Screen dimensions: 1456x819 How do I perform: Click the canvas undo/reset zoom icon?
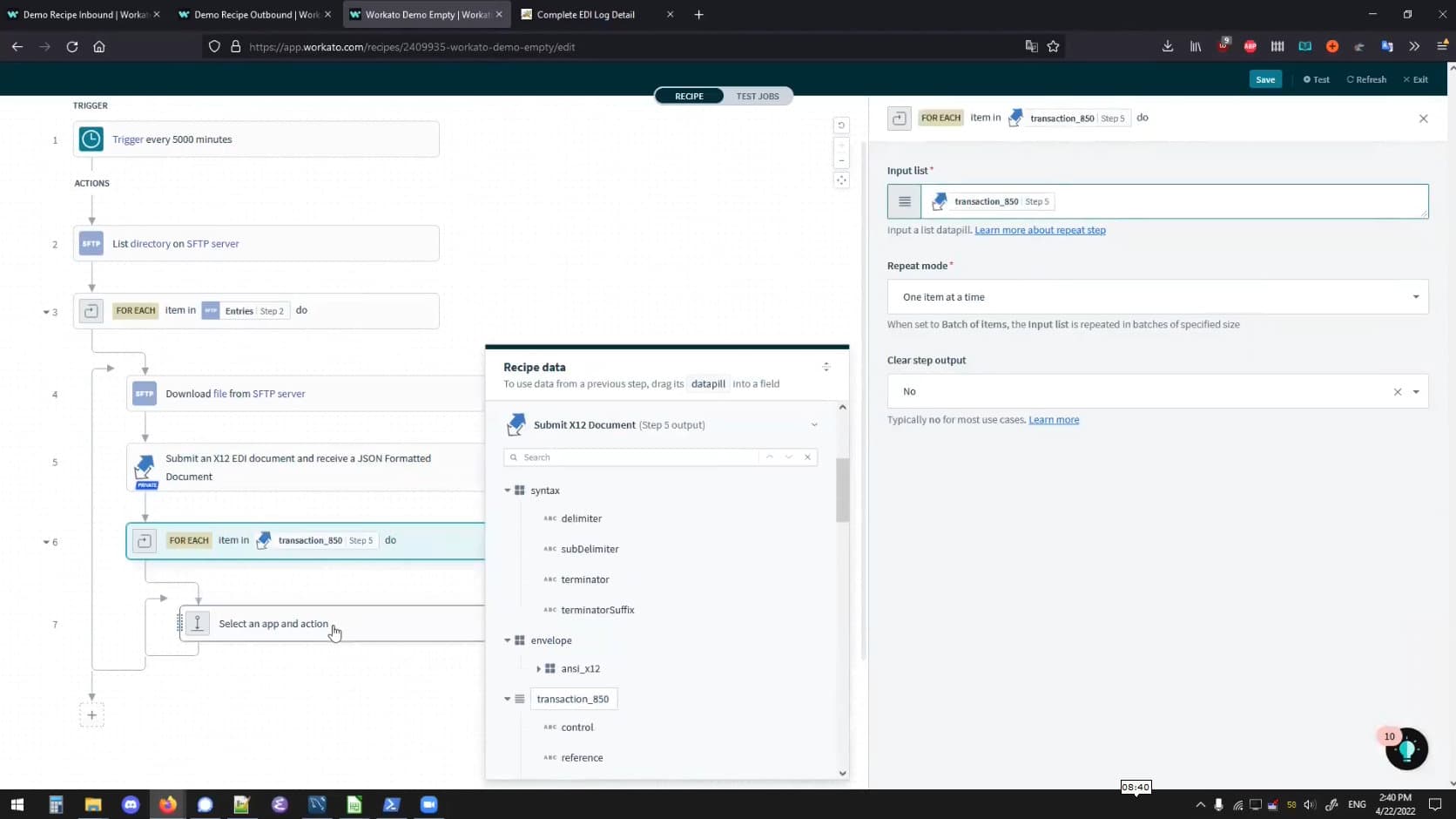(841, 125)
